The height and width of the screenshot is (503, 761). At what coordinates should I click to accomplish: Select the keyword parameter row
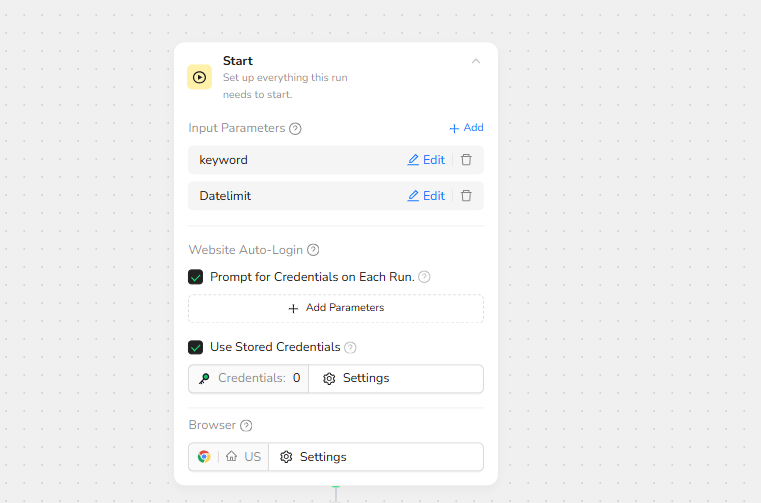pyautogui.click(x=290, y=160)
